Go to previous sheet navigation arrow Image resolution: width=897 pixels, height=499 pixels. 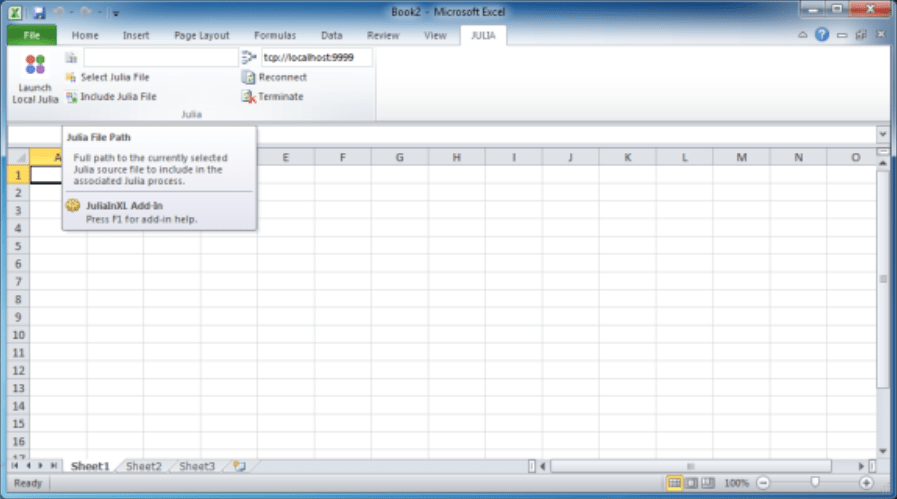27,466
